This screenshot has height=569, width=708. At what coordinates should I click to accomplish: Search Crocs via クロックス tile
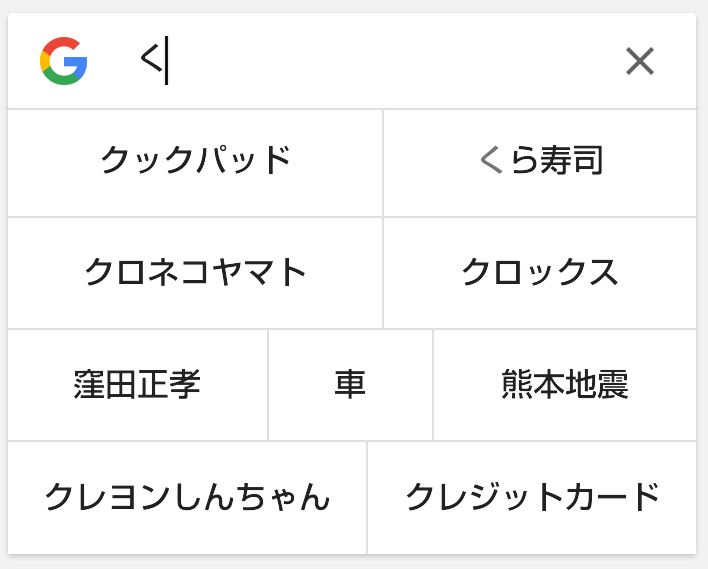pyautogui.click(x=540, y=273)
